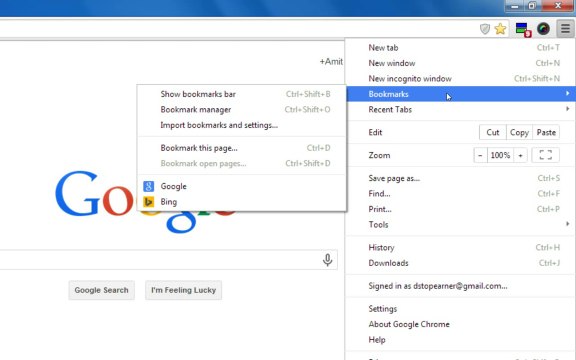The width and height of the screenshot is (576, 360).
Task: Open Bookmark manager from submenu
Action: click(x=241, y=109)
